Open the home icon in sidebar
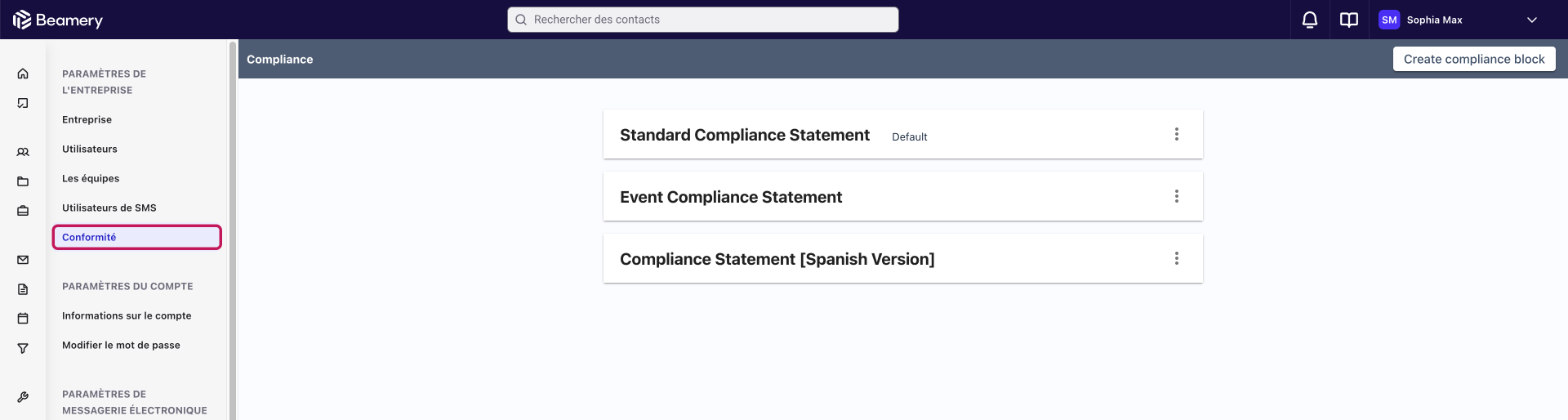This screenshot has height=420, width=1568. tap(23, 74)
